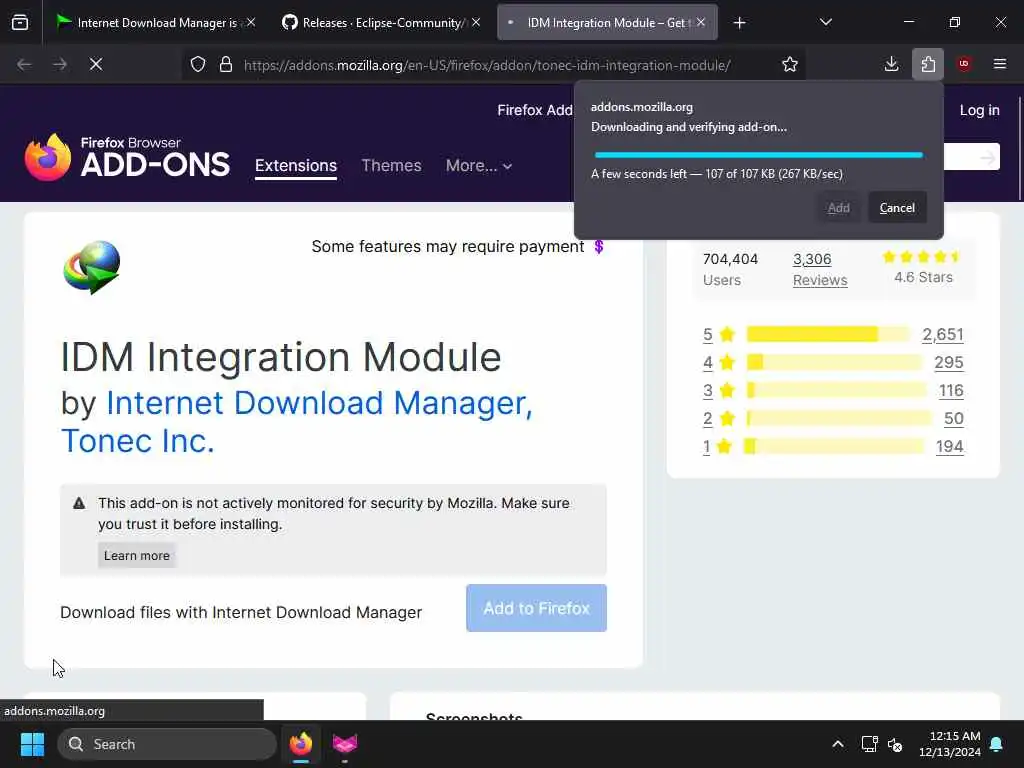View site security lock icon
Viewport: 1024px width, 768px height.
pyautogui.click(x=226, y=65)
